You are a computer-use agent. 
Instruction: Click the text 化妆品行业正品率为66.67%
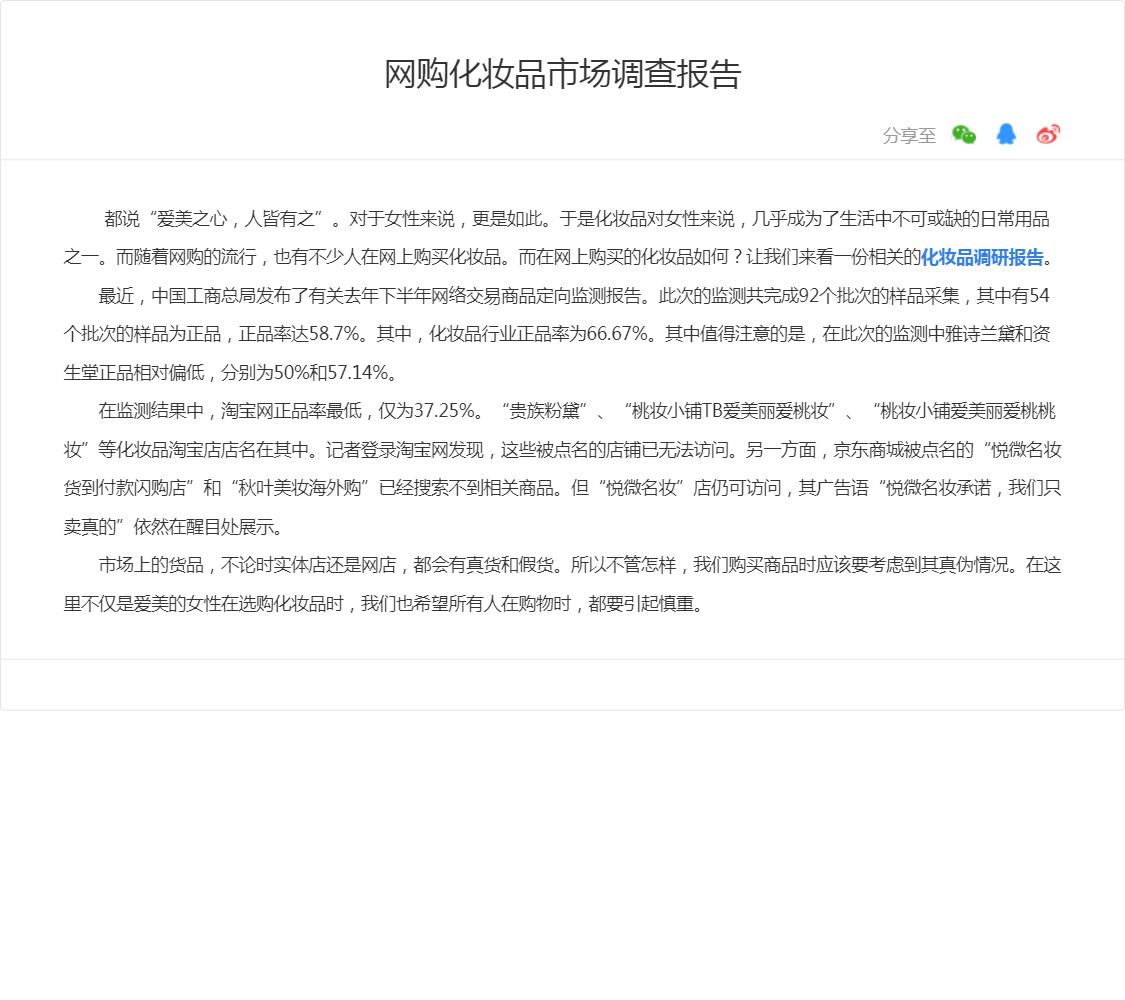(x=539, y=334)
